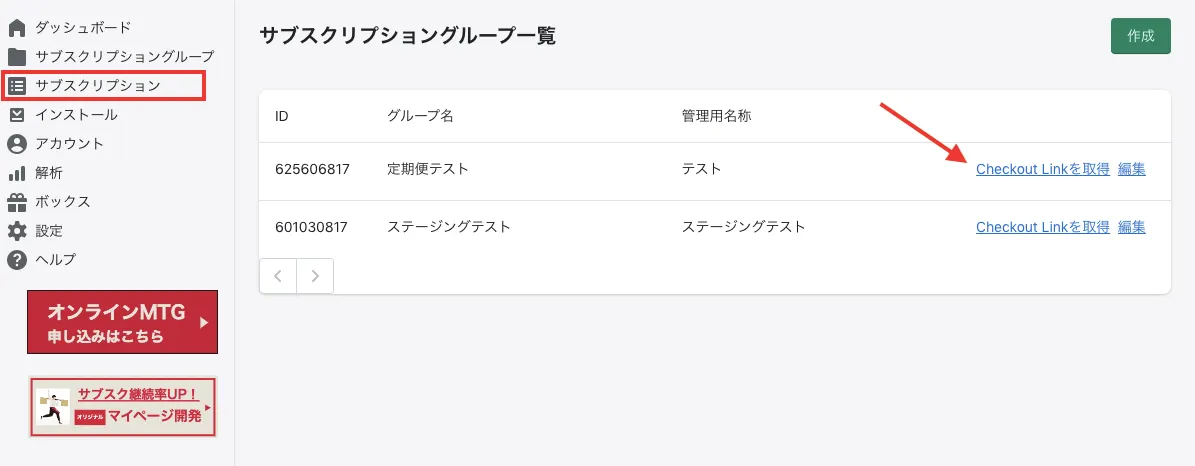This screenshot has height=466, width=1195.
Task: Click the account person icon
Action: click(17, 144)
